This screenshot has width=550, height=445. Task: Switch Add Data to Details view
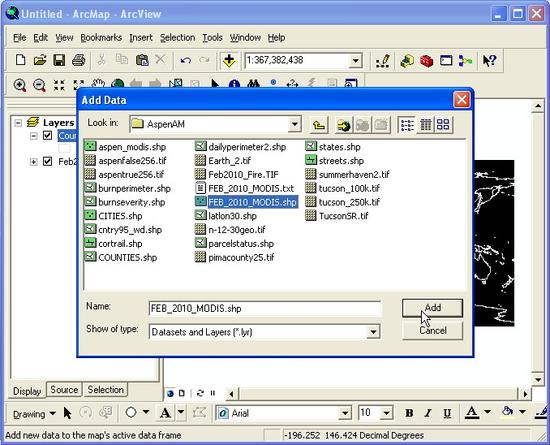426,124
